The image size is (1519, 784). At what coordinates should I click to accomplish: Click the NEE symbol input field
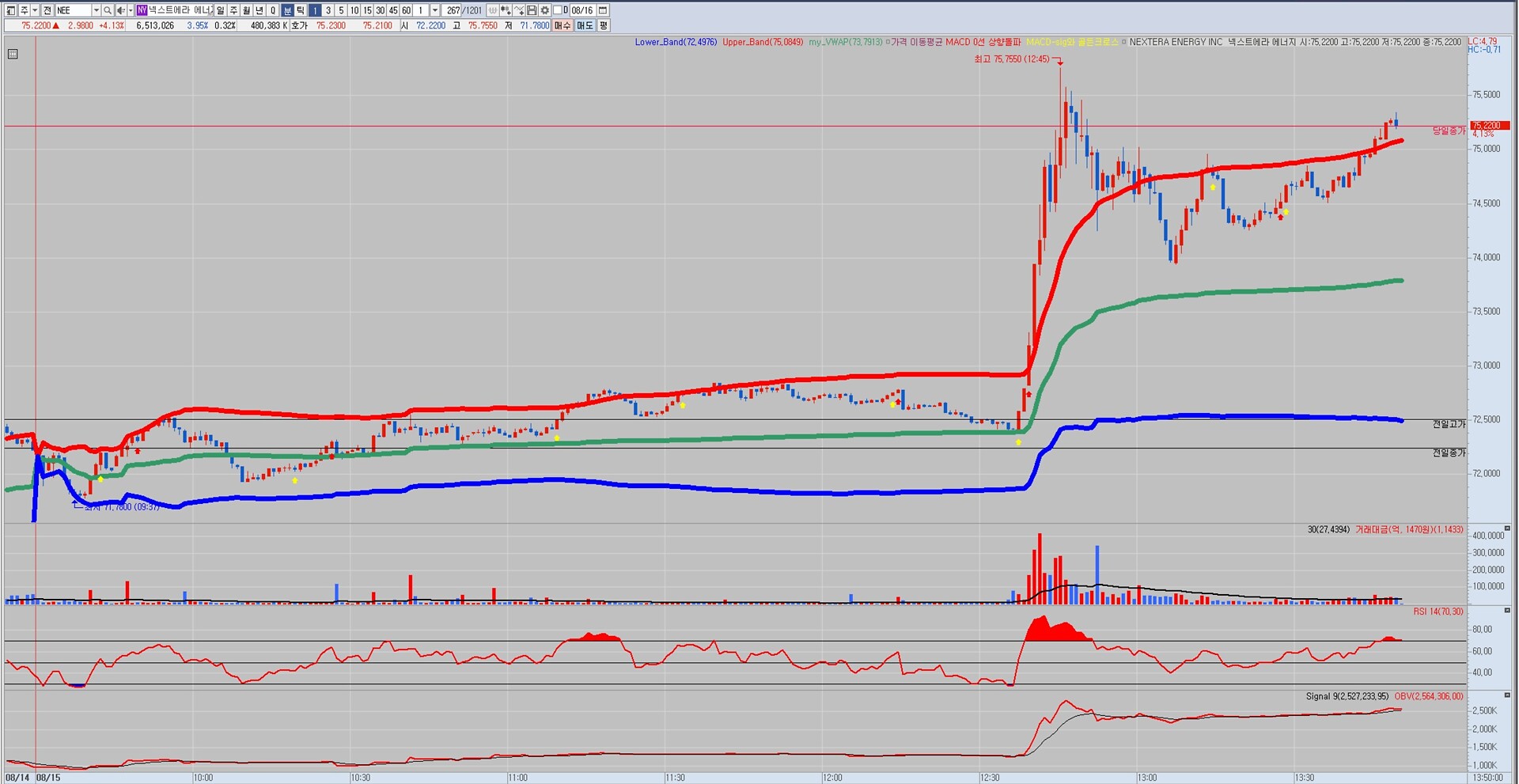(x=74, y=10)
